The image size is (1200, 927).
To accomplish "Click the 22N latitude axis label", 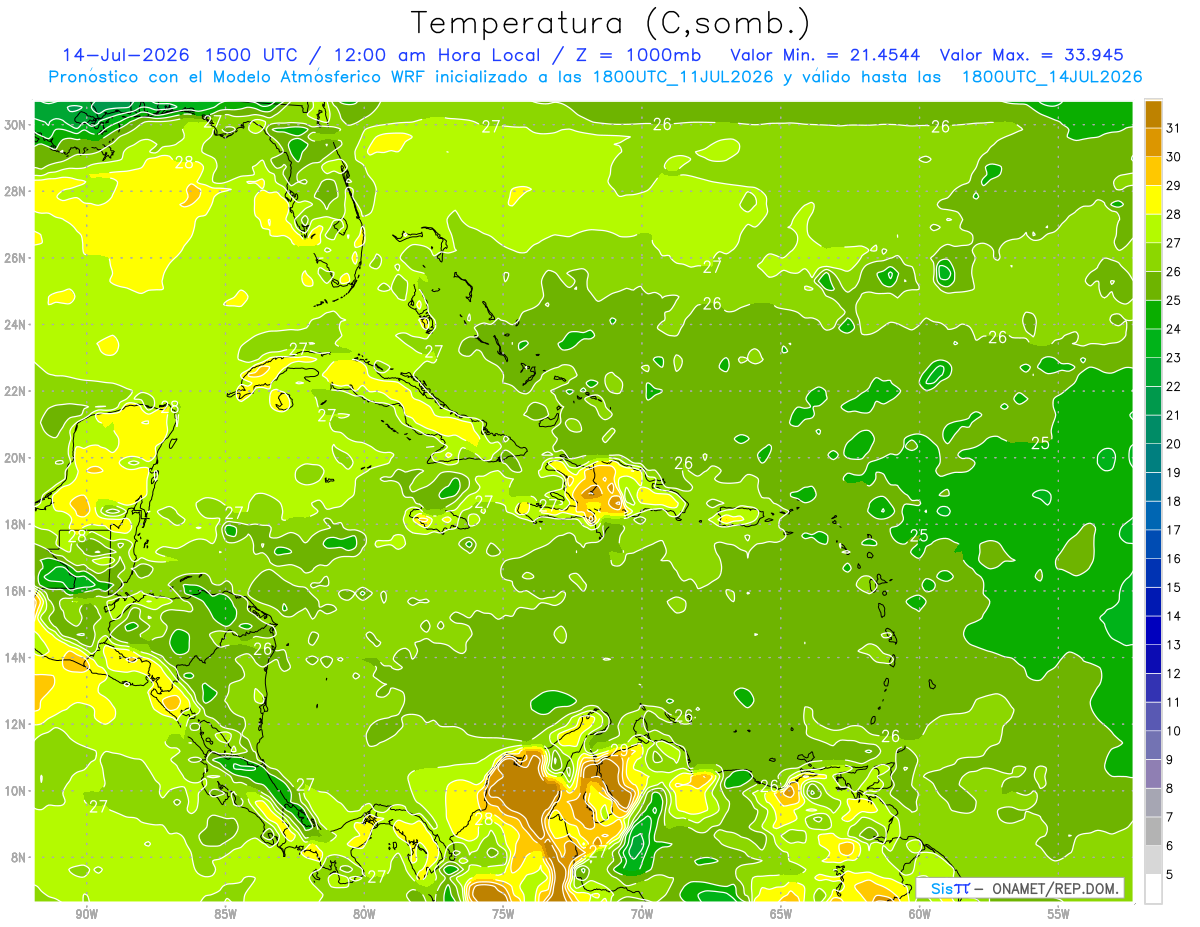I will click(x=16, y=391).
